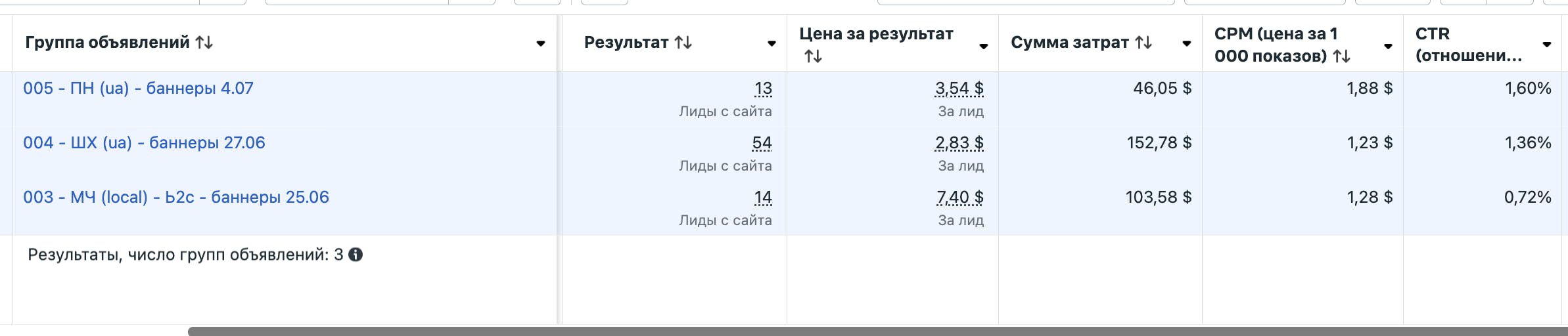Open ad set 005 - ПН (ua) баннеры 4.07

click(138, 89)
